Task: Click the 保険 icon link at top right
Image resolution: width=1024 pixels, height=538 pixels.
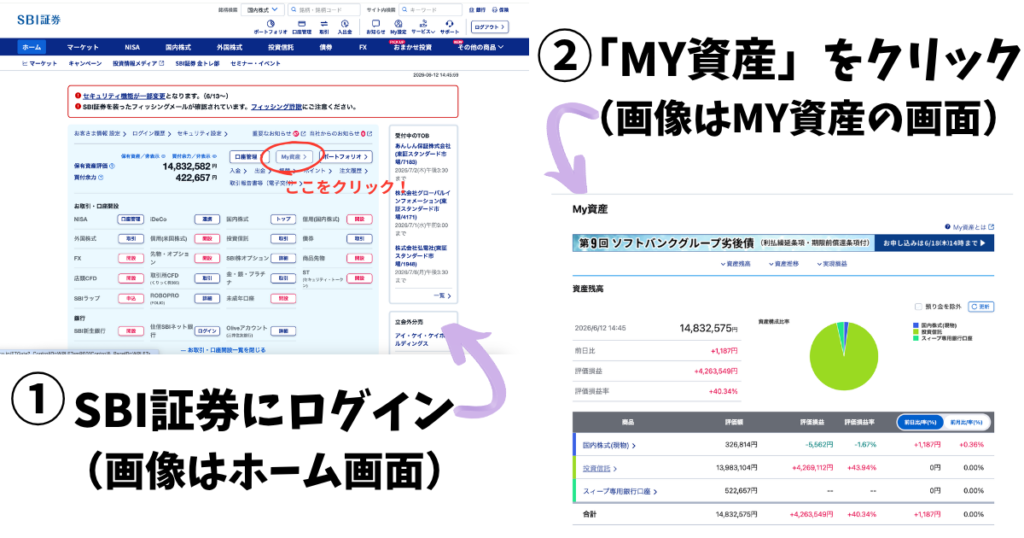Action: click(x=501, y=10)
